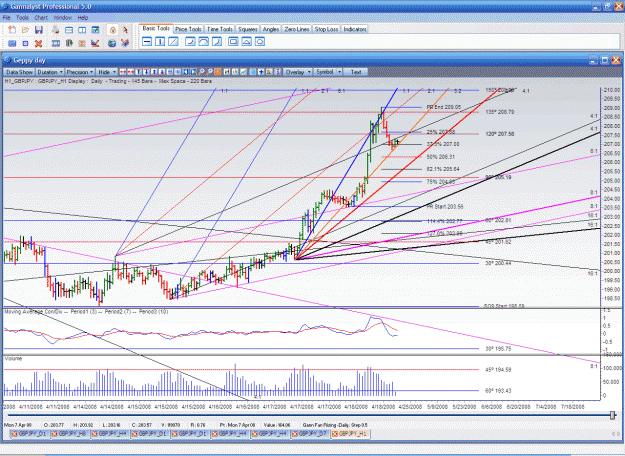Image resolution: width=625 pixels, height=456 pixels.
Task: Click the horizontal window tiling icon
Action: (x=69, y=30)
